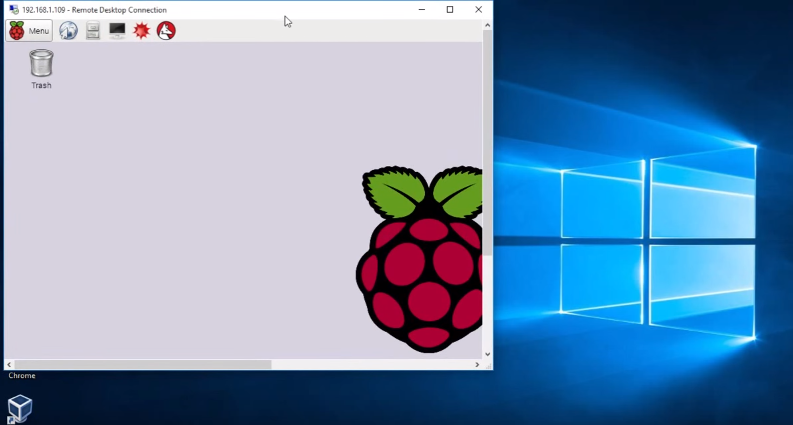This screenshot has width=793, height=425.
Task: Maximize the Remote Desktop Connection window
Action: [450, 10]
